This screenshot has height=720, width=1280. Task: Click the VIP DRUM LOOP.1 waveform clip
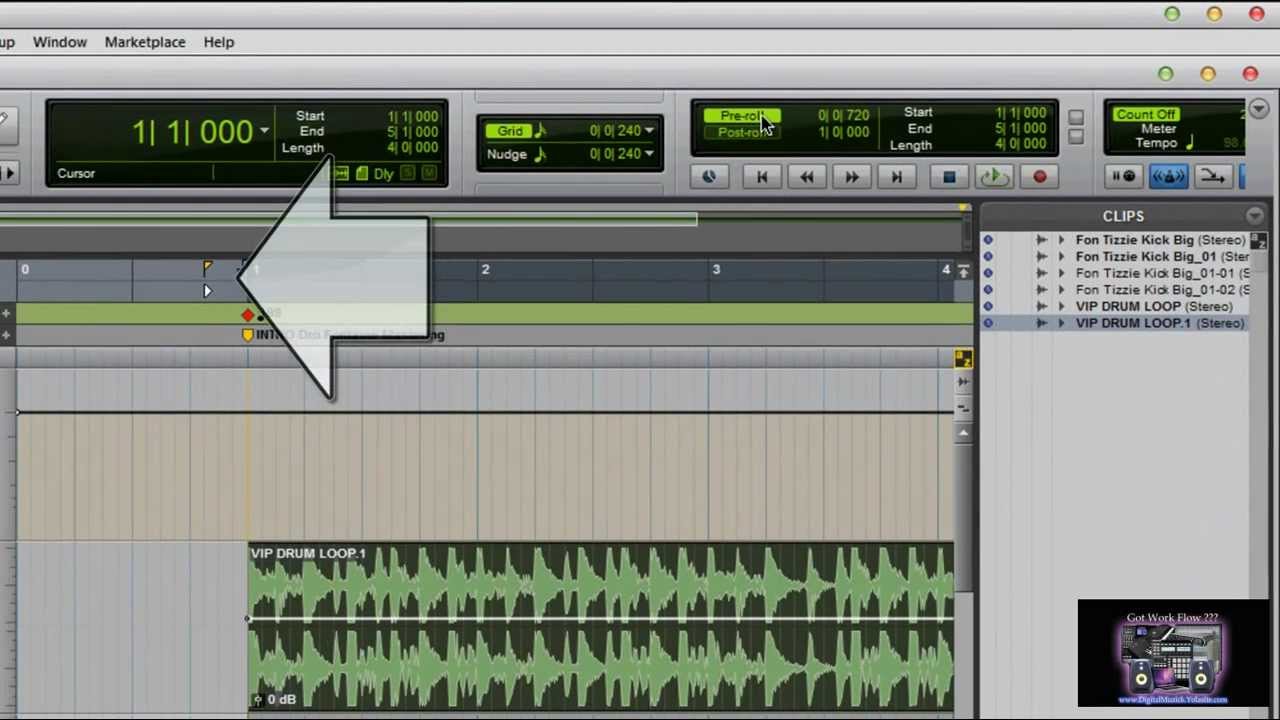601,628
